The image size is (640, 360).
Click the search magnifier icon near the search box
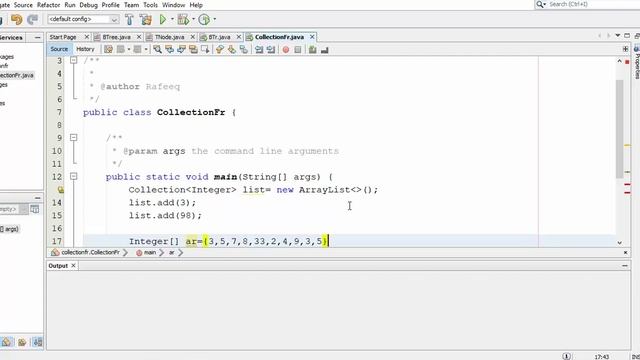pos(540,4)
